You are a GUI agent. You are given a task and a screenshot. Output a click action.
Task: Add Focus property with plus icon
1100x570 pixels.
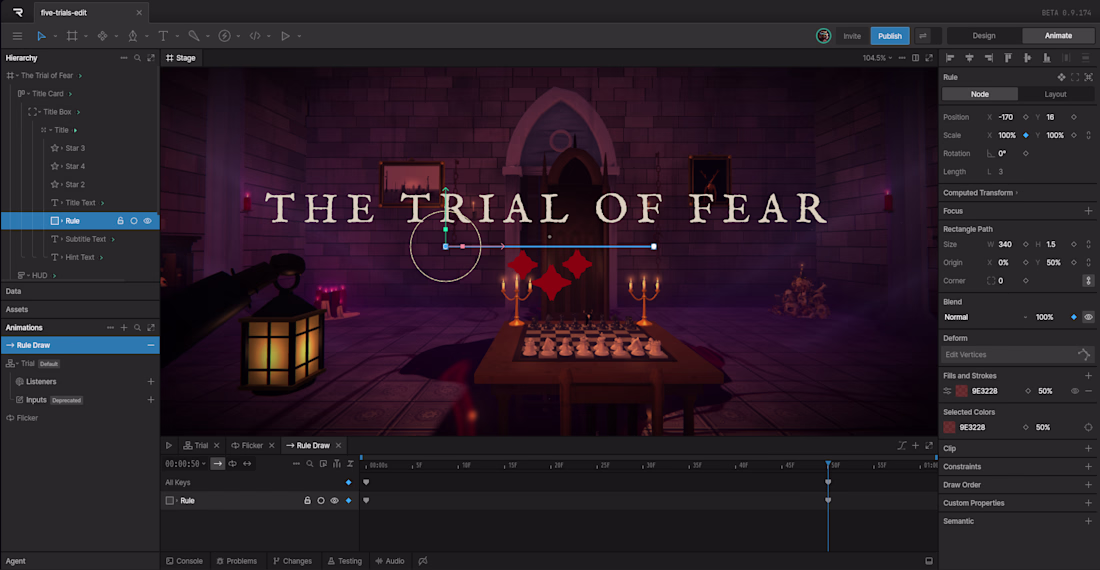(1088, 211)
